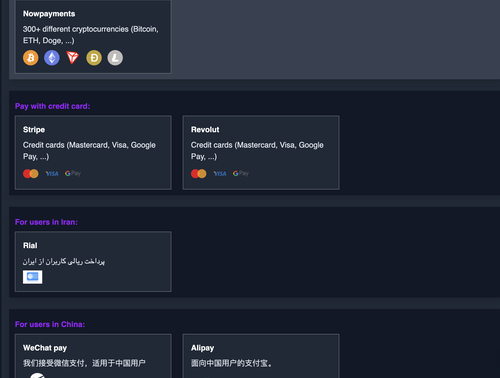This screenshot has width=500, height=378.
Task: Click the Chinese description under Alipay
Action: pyautogui.click(x=231, y=363)
